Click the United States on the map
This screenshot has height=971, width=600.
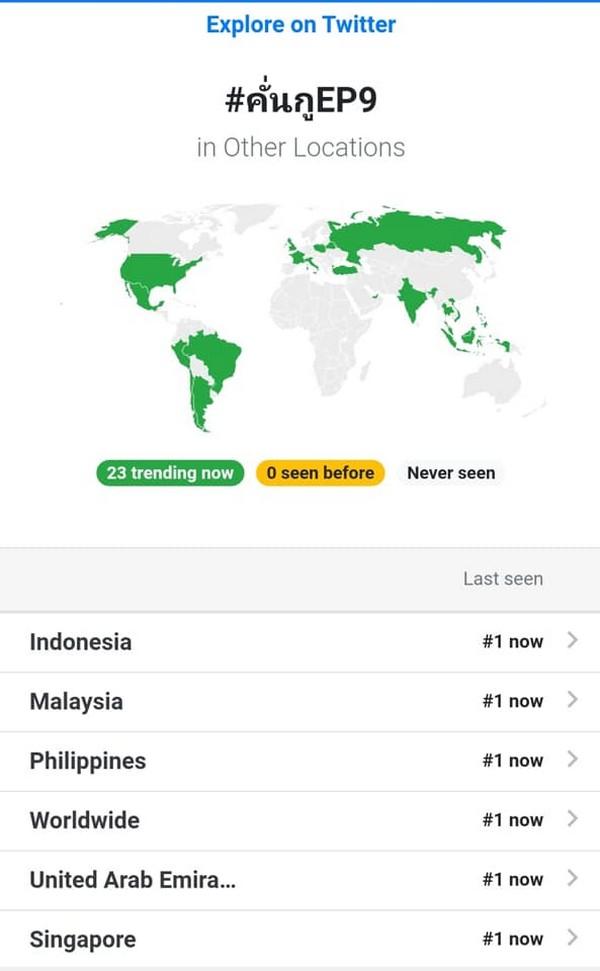click(x=155, y=268)
